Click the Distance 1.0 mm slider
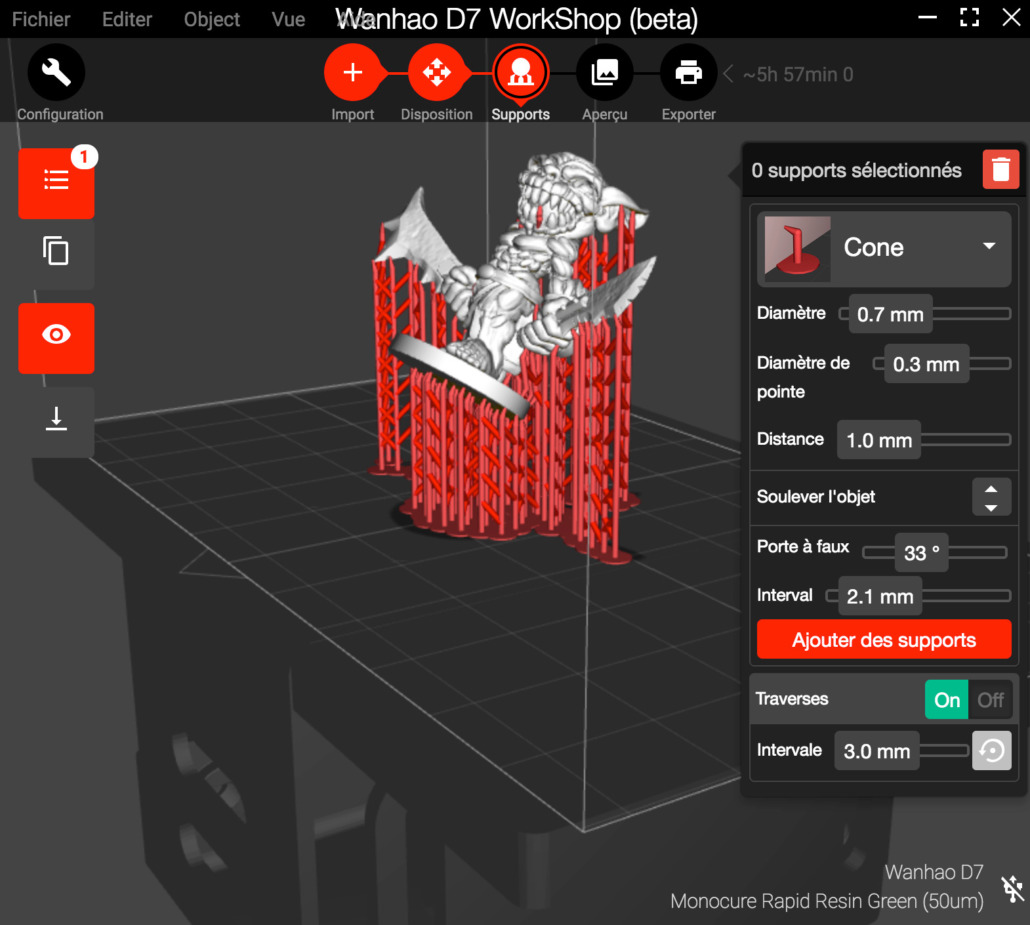The image size is (1030, 925). pos(924,440)
